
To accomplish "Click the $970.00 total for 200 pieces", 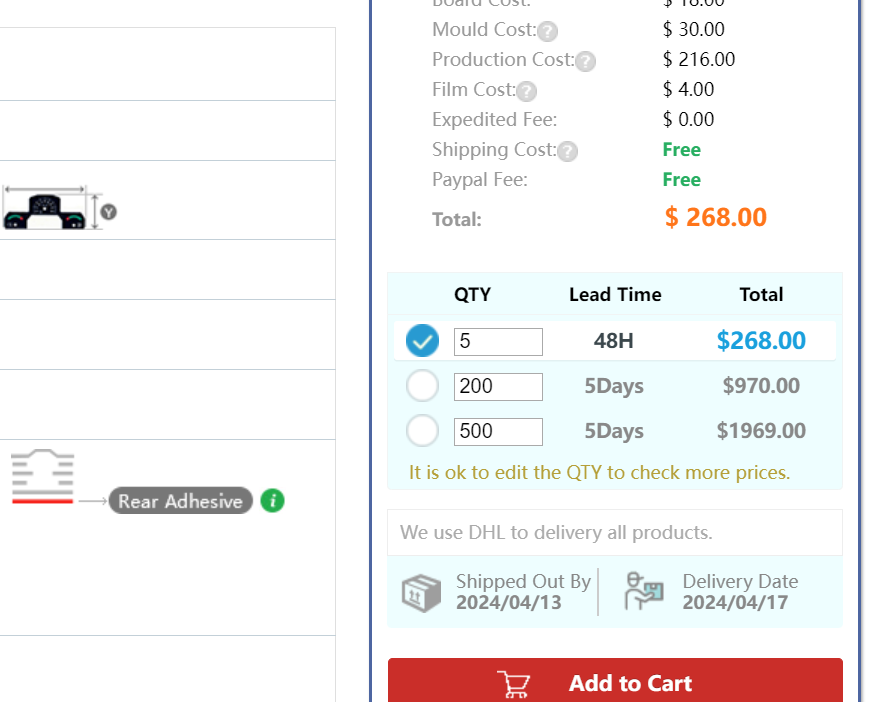I will [x=761, y=386].
